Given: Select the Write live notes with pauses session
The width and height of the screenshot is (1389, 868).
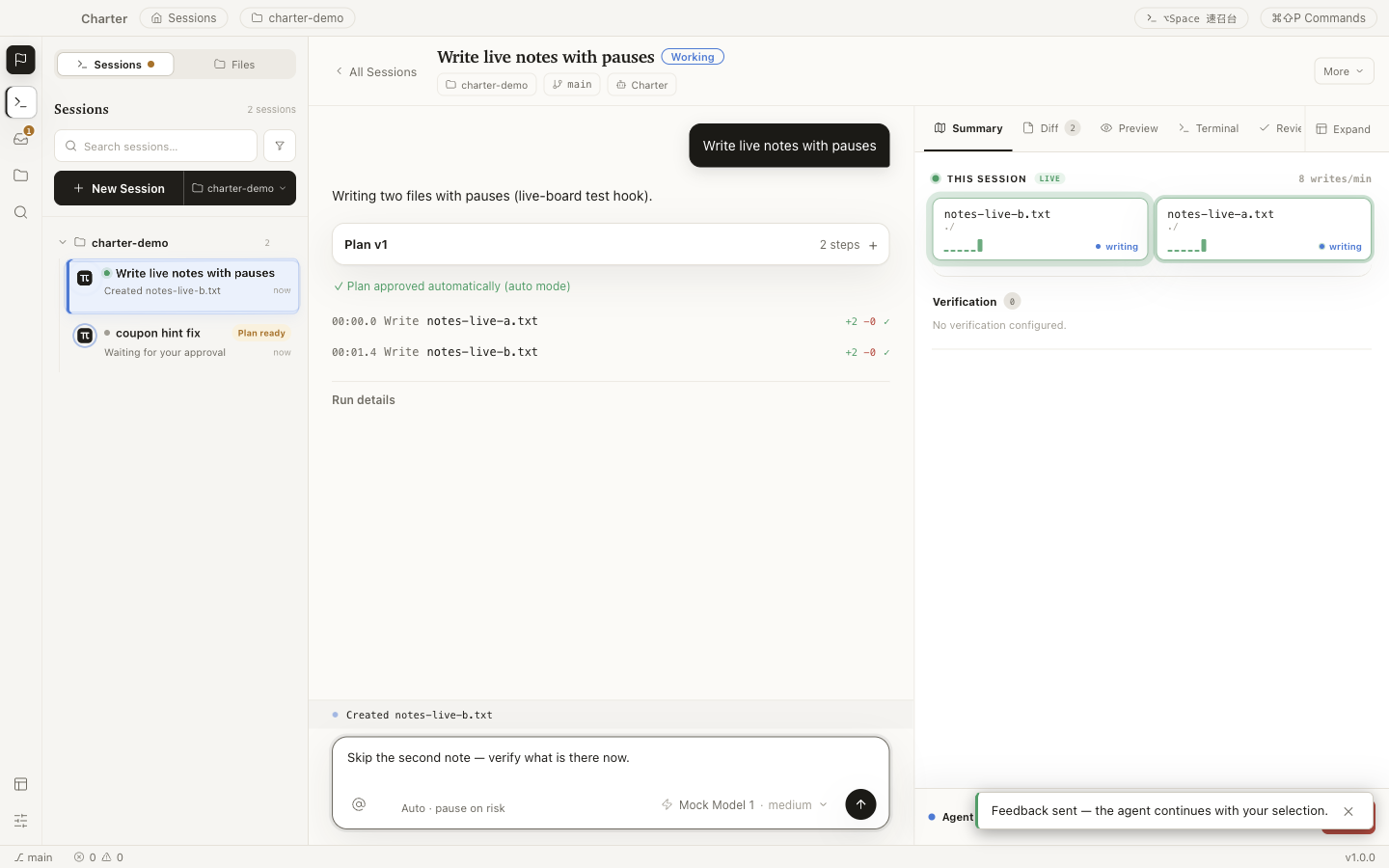Looking at the screenshot, I should [x=183, y=285].
